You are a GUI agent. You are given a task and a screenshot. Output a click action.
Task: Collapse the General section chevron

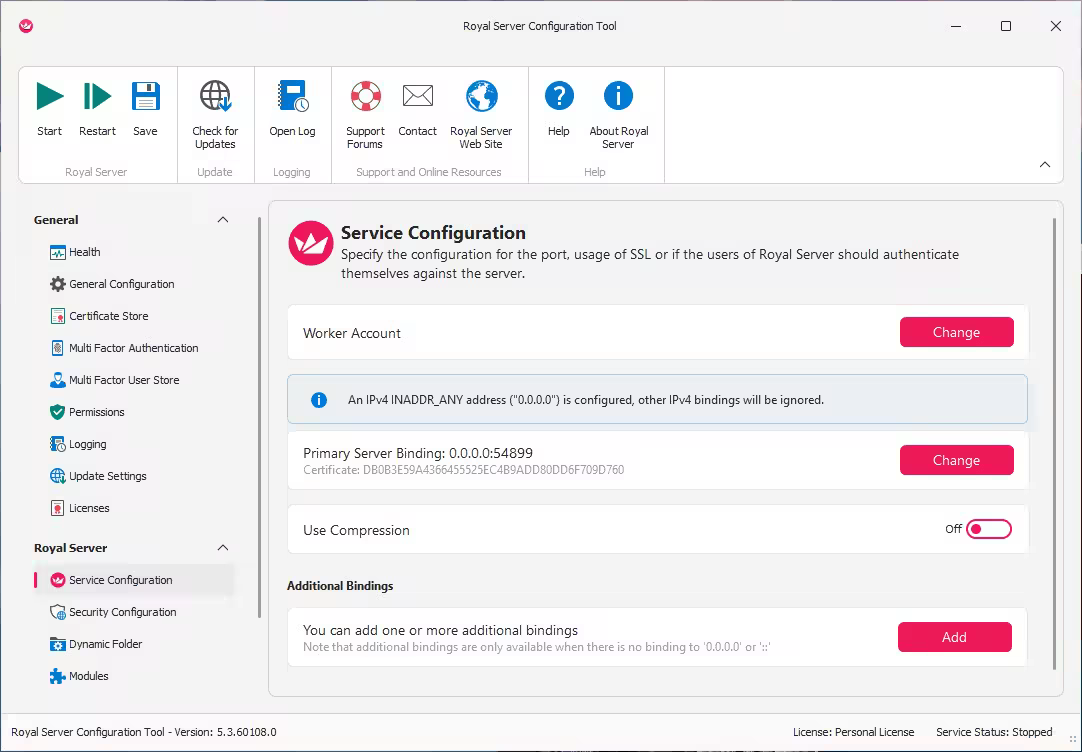[223, 220]
